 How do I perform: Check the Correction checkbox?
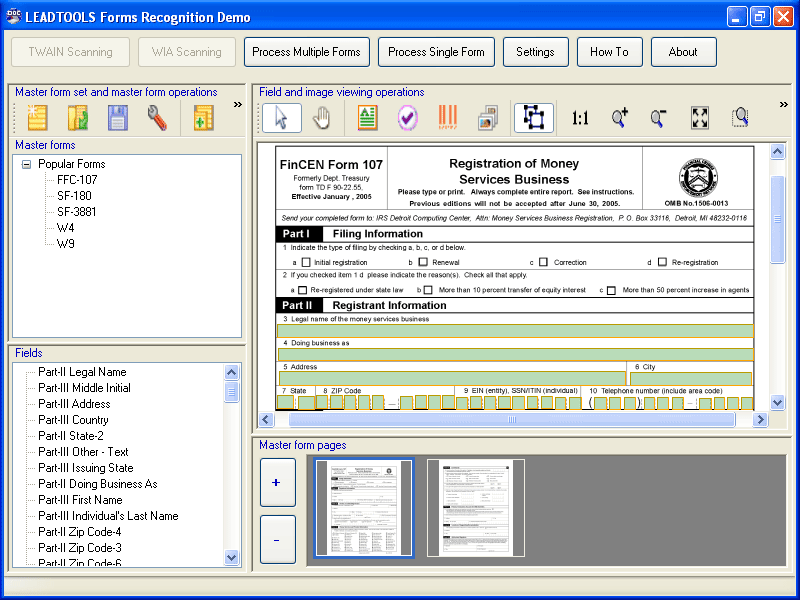click(x=543, y=262)
